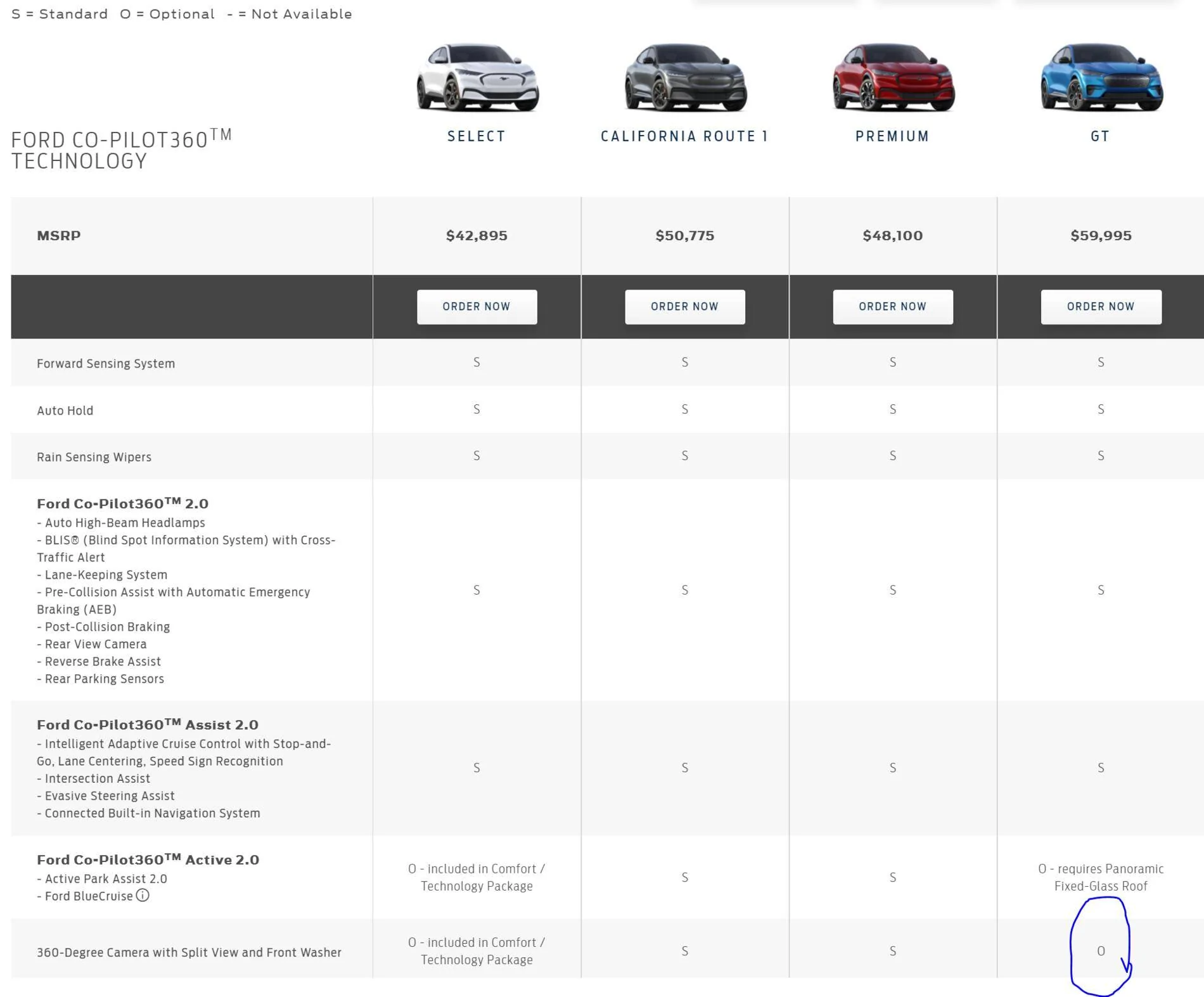Select the gray California Route 1 car image
Viewport: 1204px width, 997px height.
(685, 77)
